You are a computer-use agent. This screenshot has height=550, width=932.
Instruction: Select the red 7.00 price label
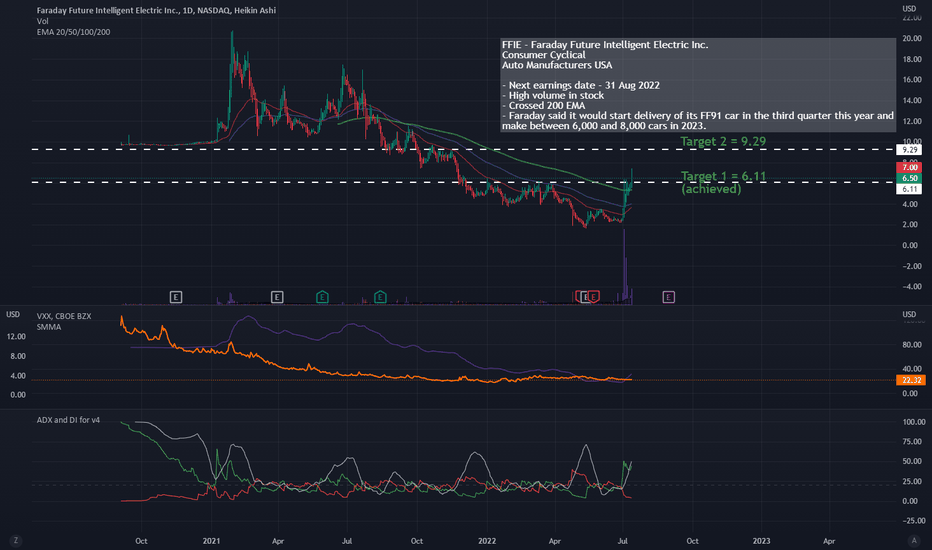pyautogui.click(x=909, y=168)
